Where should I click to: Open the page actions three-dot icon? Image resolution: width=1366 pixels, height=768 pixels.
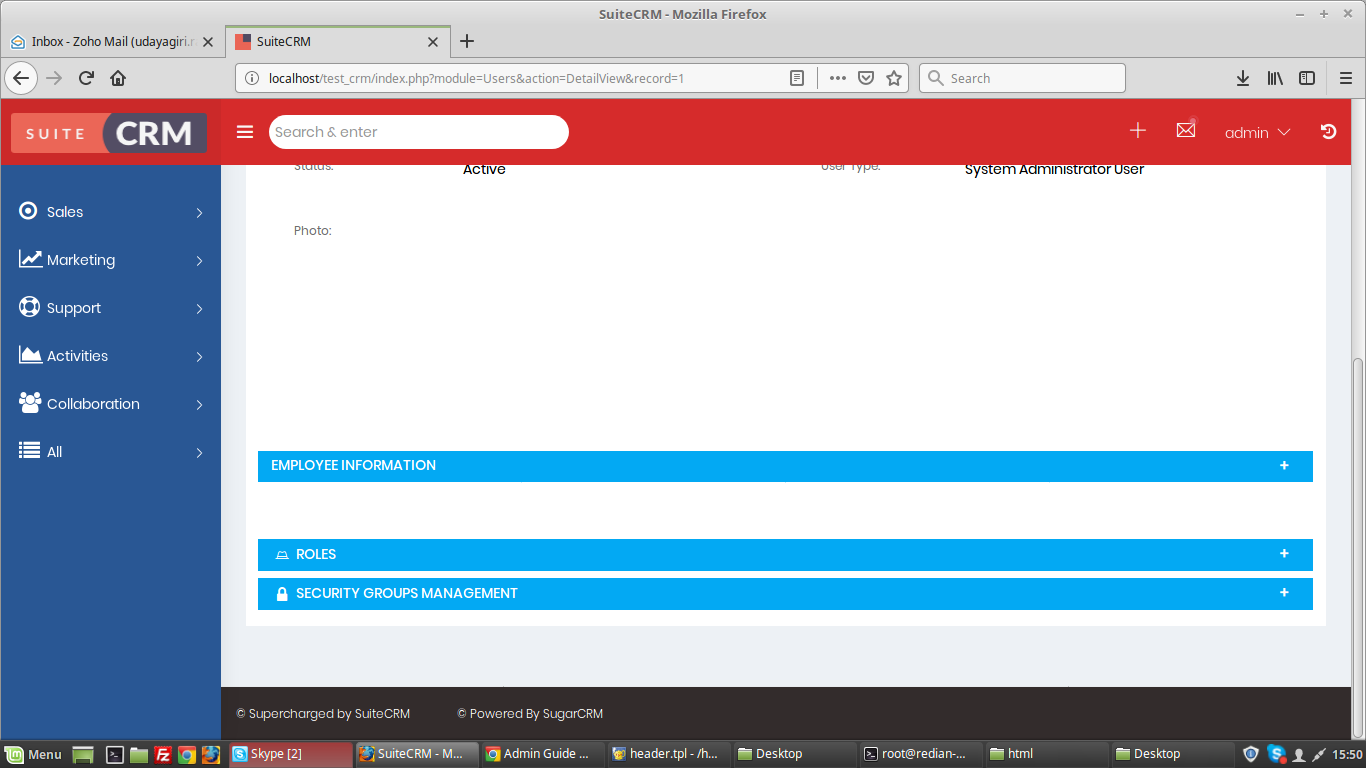pos(838,78)
